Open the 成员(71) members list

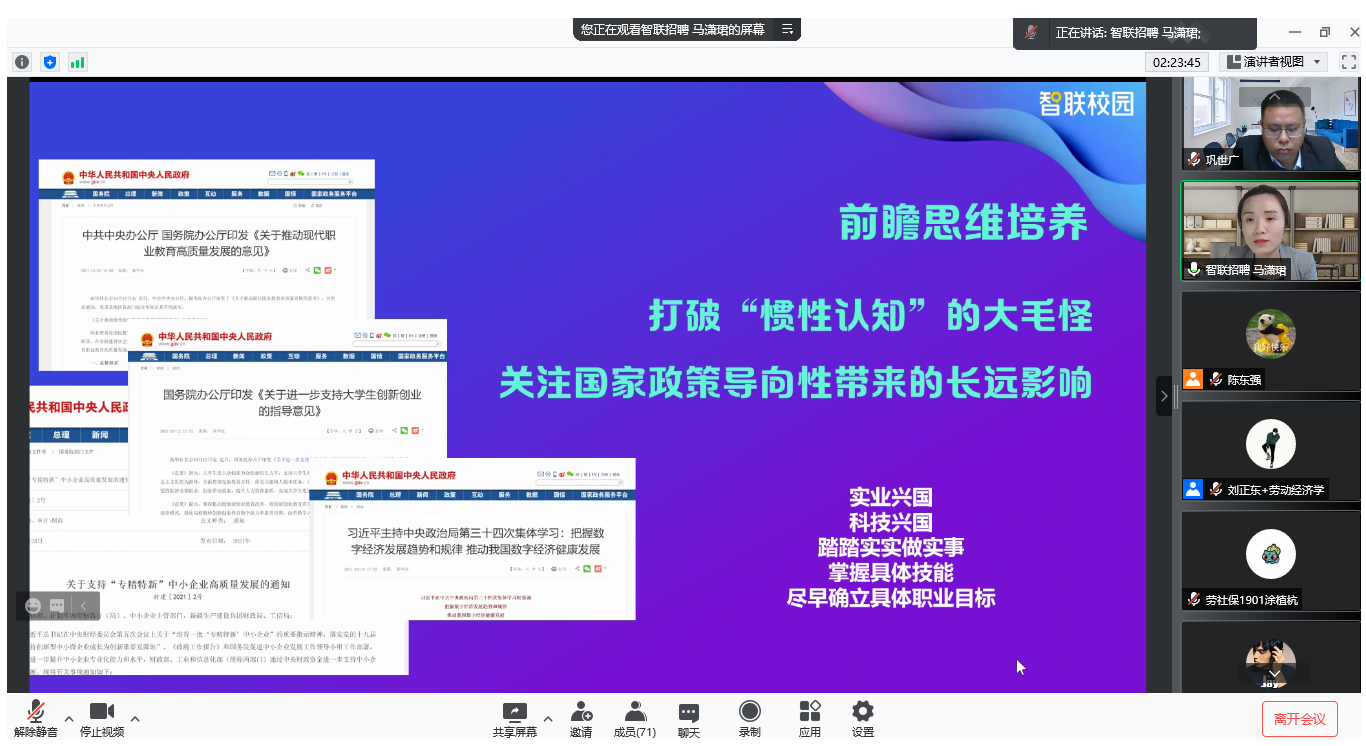tap(634, 719)
